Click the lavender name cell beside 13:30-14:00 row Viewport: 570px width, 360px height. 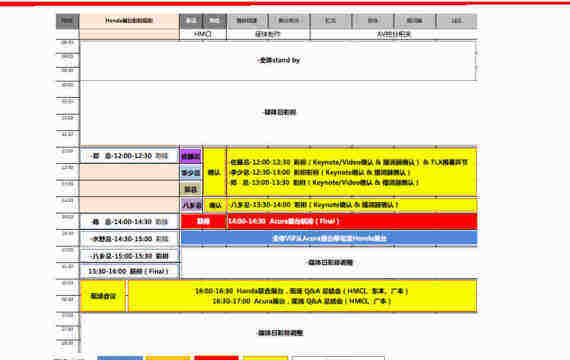point(192,205)
